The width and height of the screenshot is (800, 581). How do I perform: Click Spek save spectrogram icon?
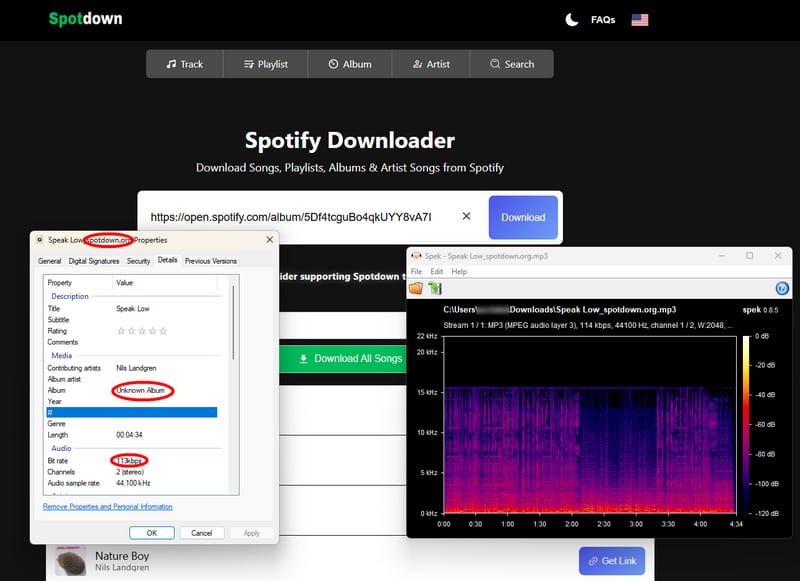435,288
